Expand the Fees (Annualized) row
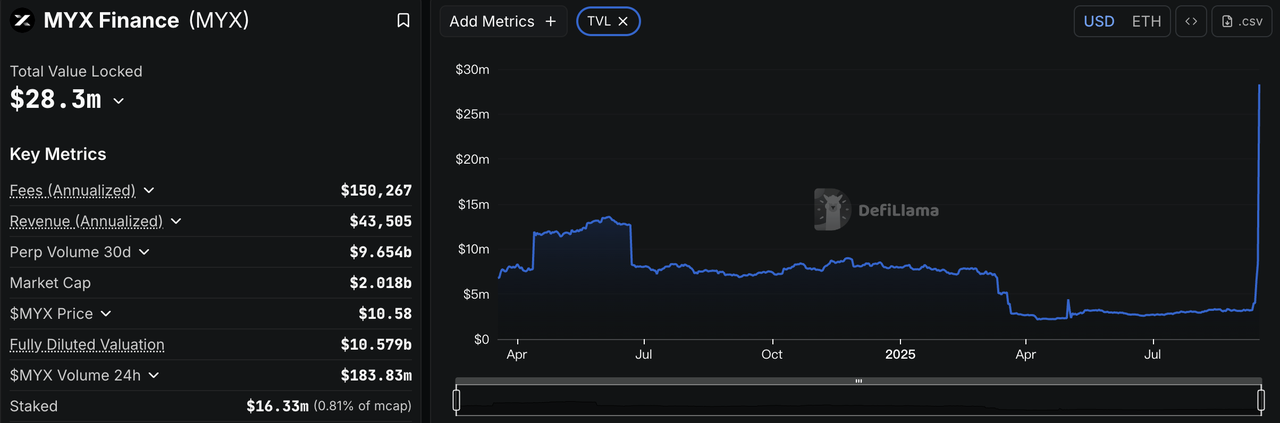The width and height of the screenshot is (1280, 423). point(149,190)
